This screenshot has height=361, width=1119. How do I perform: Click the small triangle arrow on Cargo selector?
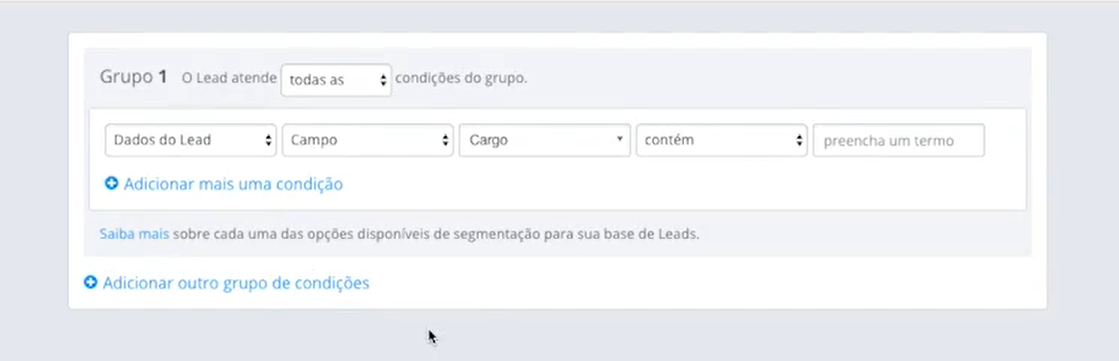pyautogui.click(x=619, y=139)
